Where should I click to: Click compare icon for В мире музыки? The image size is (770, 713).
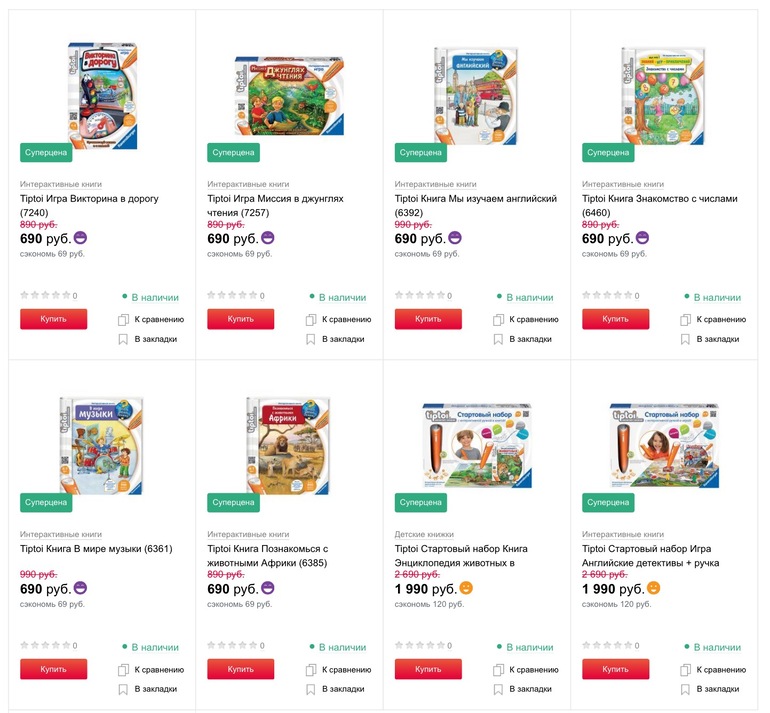(124, 670)
